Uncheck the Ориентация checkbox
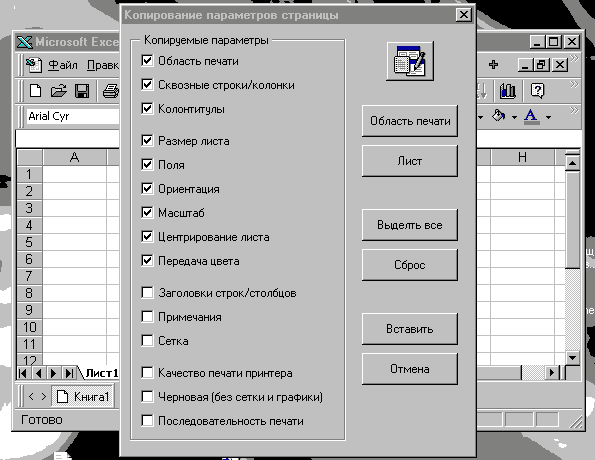Screen dimensions: 595x460 click(x=147, y=188)
